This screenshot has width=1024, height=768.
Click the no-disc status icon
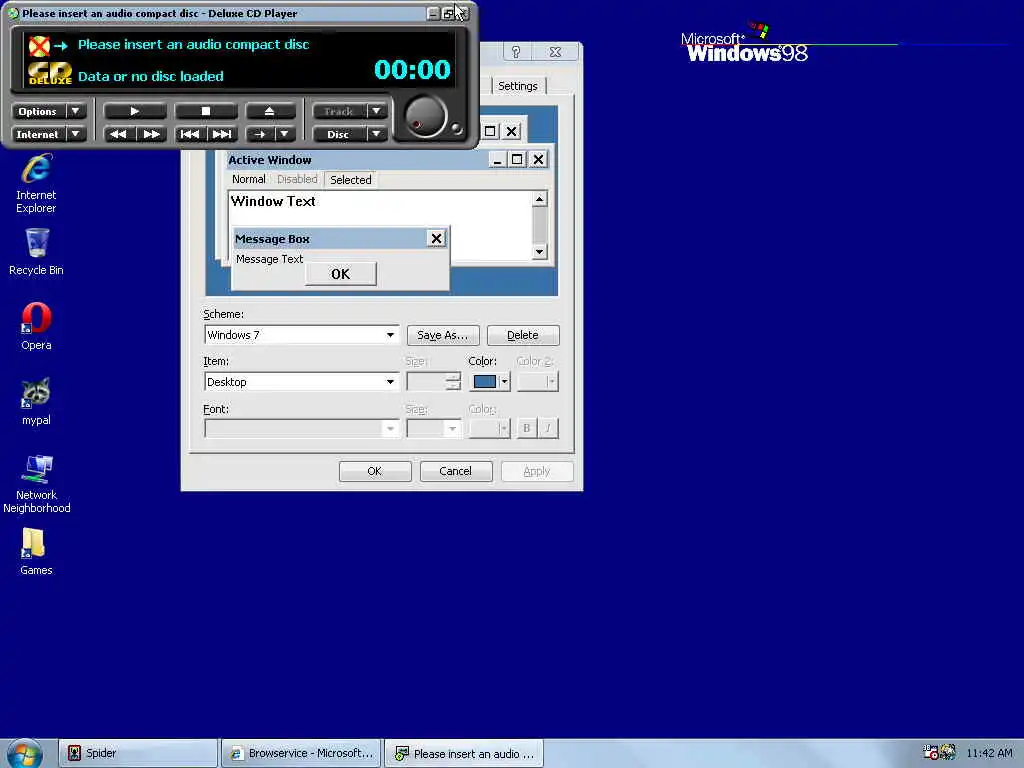39,46
